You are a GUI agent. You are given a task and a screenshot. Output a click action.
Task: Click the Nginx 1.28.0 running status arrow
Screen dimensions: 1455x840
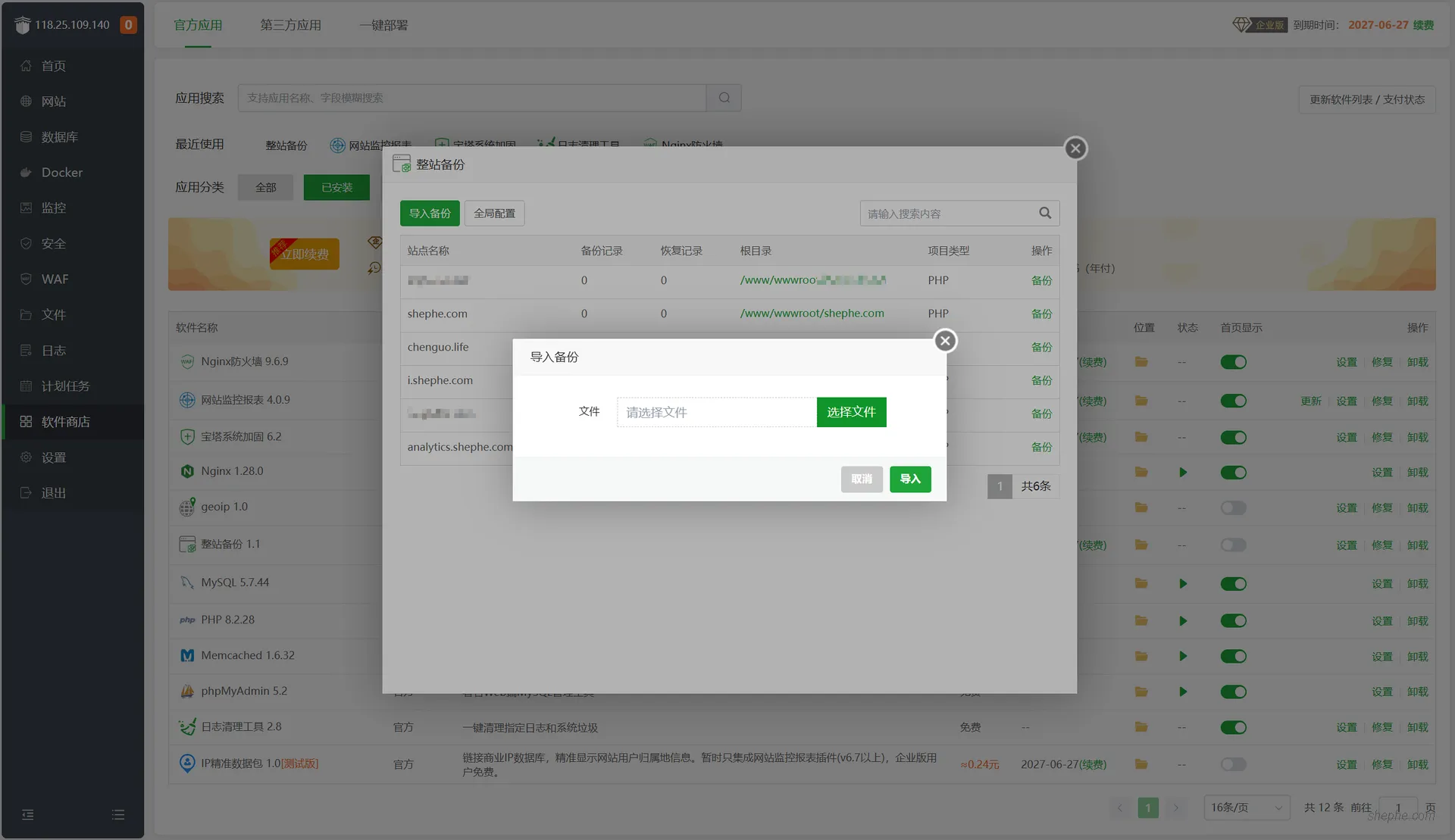pos(1182,472)
